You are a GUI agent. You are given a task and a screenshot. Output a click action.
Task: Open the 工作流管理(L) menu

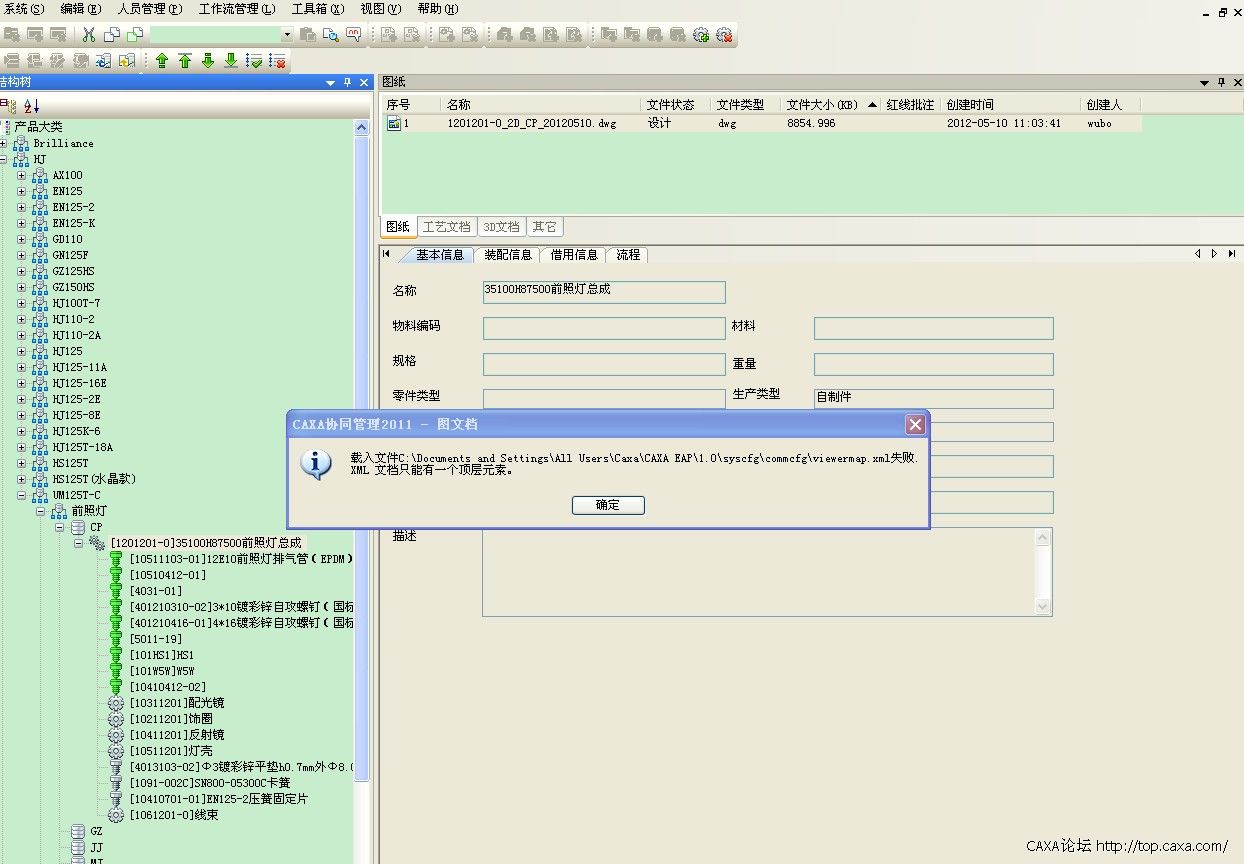237,9
